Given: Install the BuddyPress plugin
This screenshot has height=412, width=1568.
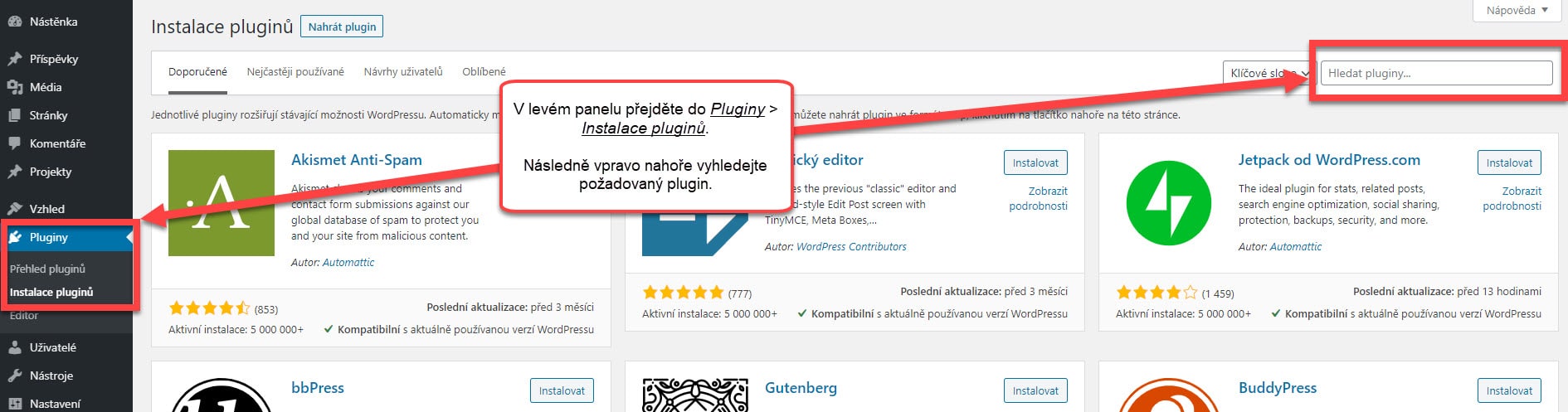Looking at the screenshot, I should pyautogui.click(x=1509, y=390).
